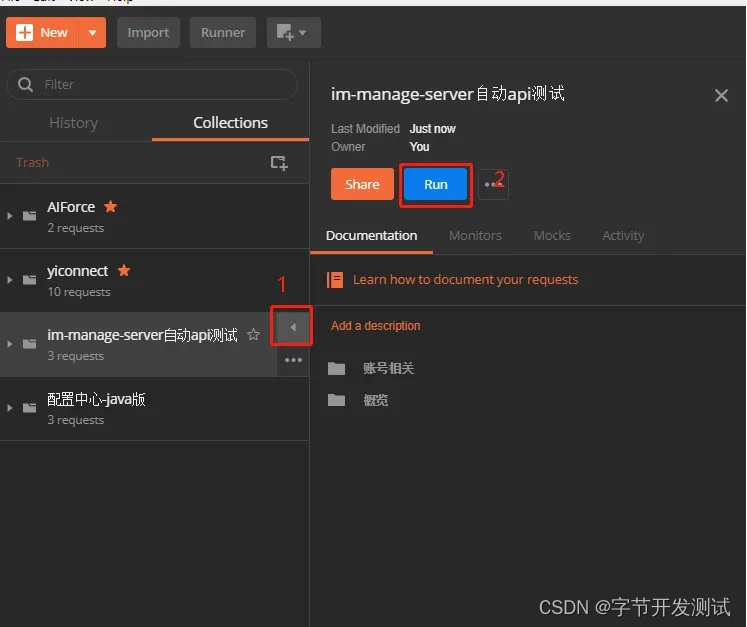Viewport: 747px width, 627px height.
Task: Select the Documentation tab
Action: 371,236
